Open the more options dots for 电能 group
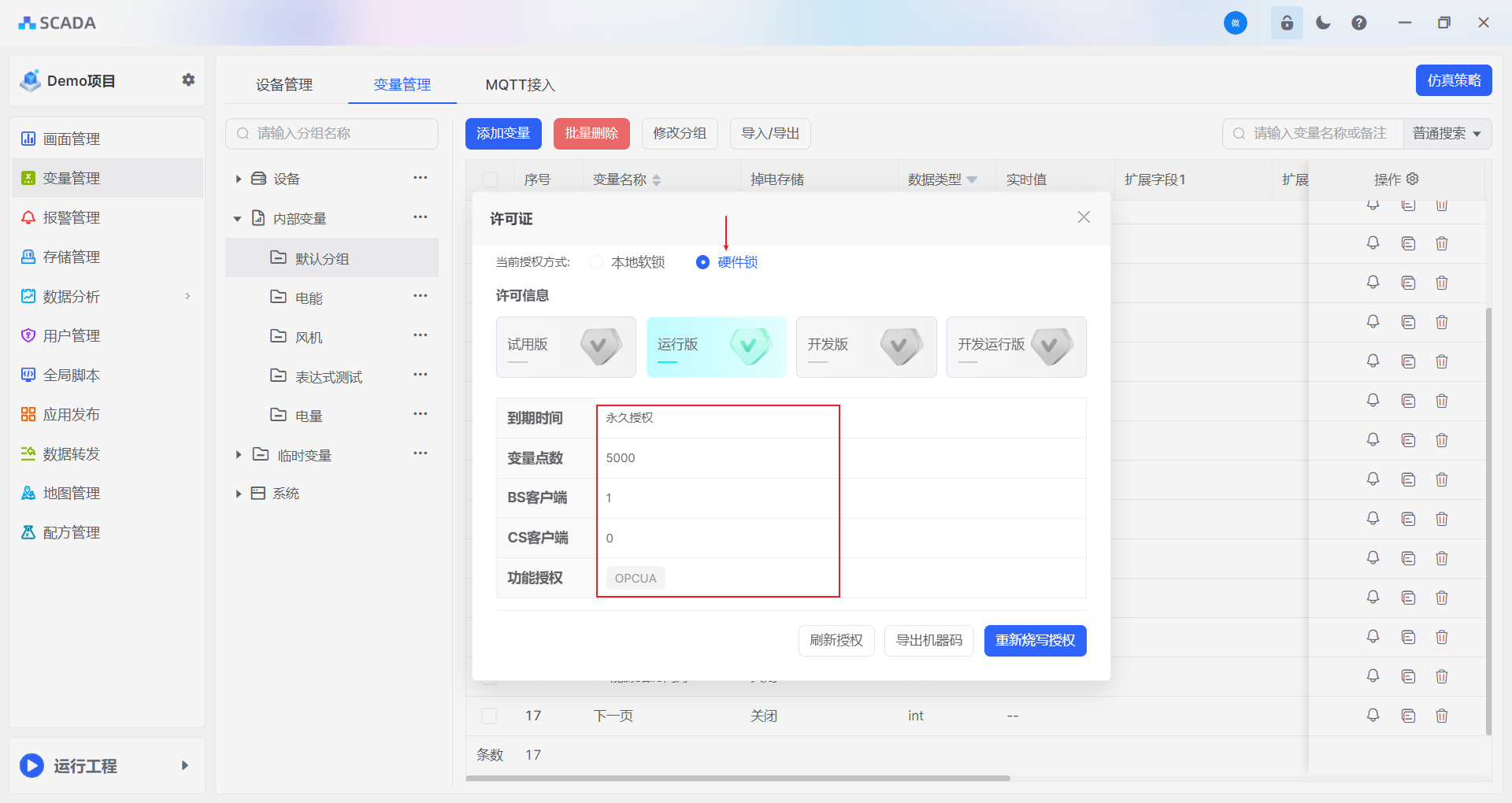 point(421,296)
